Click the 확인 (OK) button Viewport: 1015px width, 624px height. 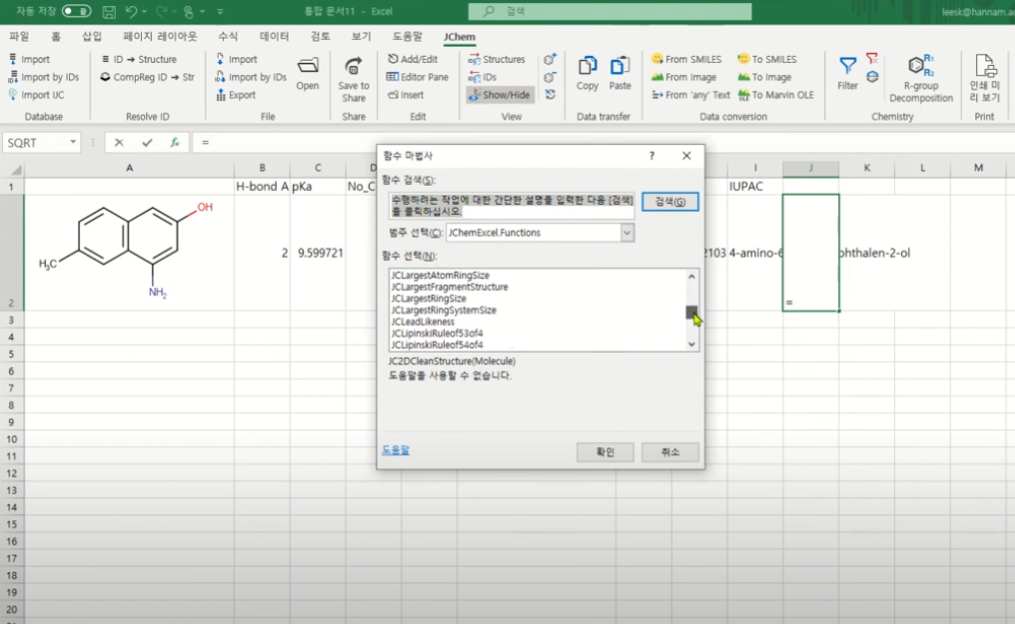(x=605, y=452)
